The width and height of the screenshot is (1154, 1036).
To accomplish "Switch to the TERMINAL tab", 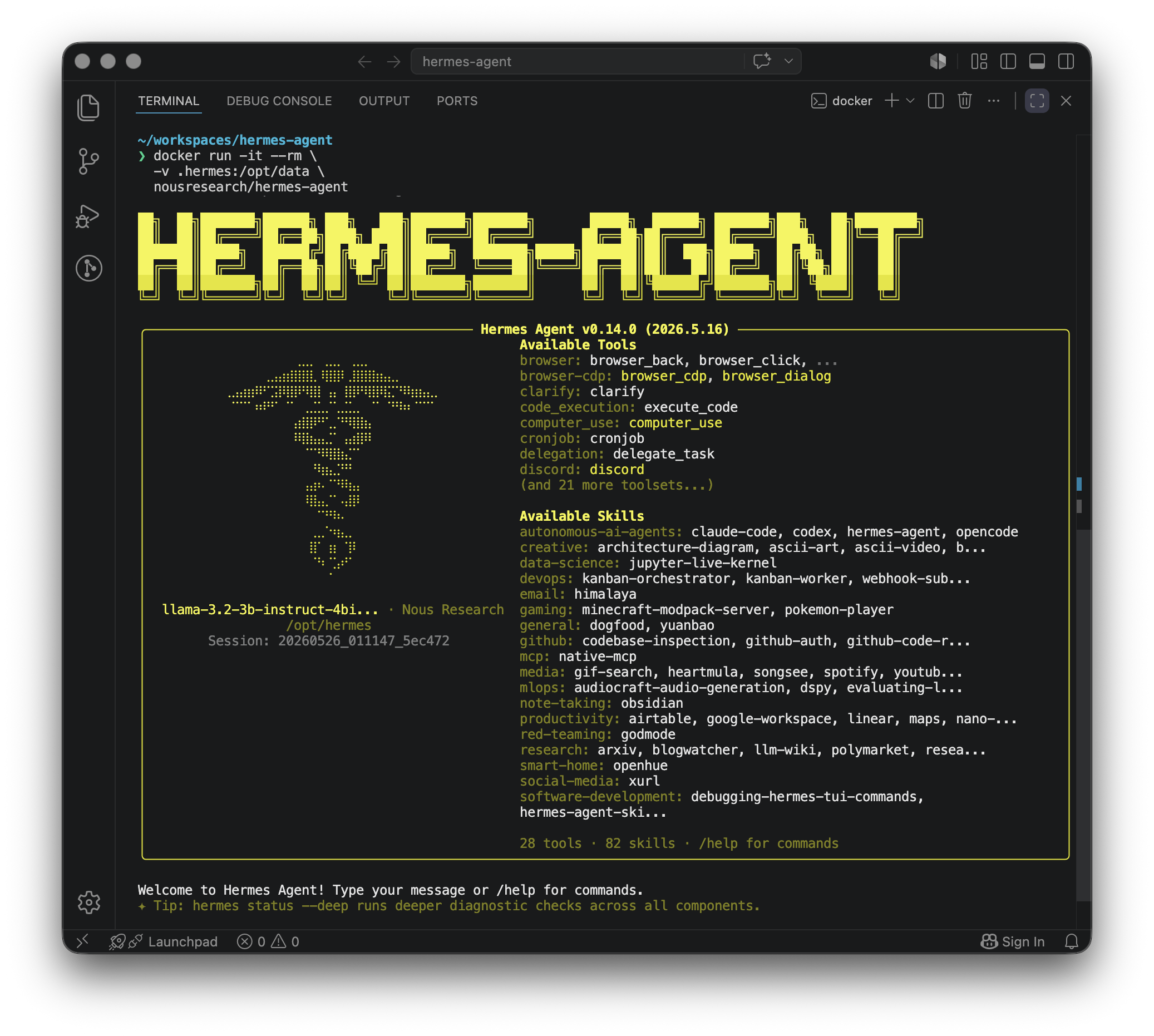I will click(169, 101).
